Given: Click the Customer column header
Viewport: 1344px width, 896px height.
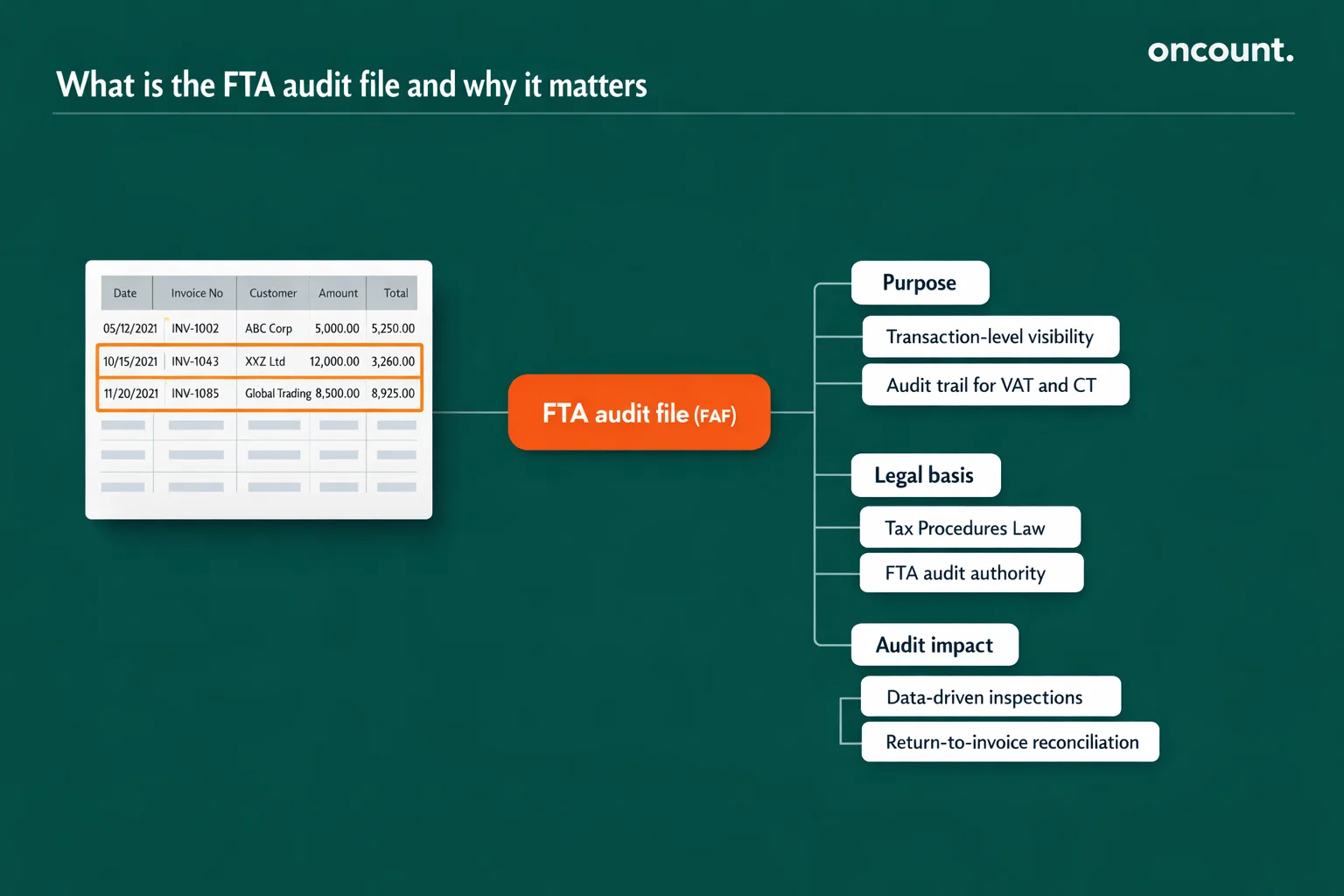Looking at the screenshot, I should [272, 292].
